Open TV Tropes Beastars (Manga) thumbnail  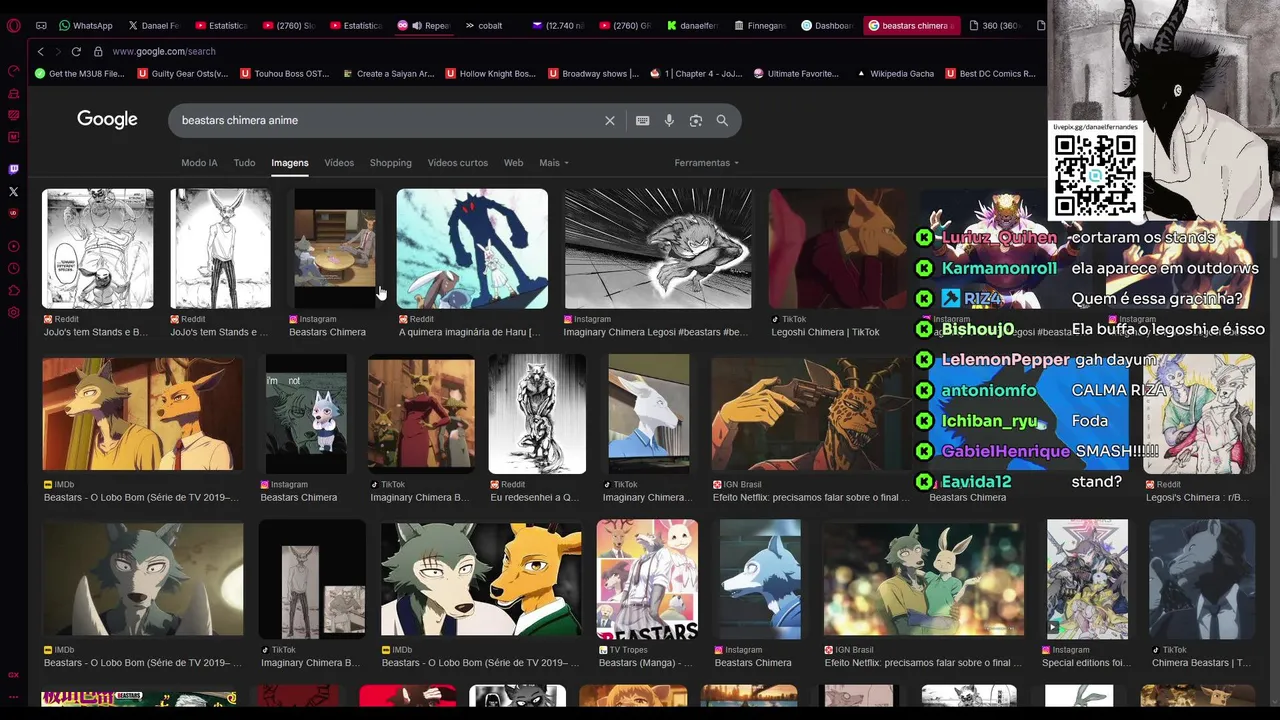[647, 579]
